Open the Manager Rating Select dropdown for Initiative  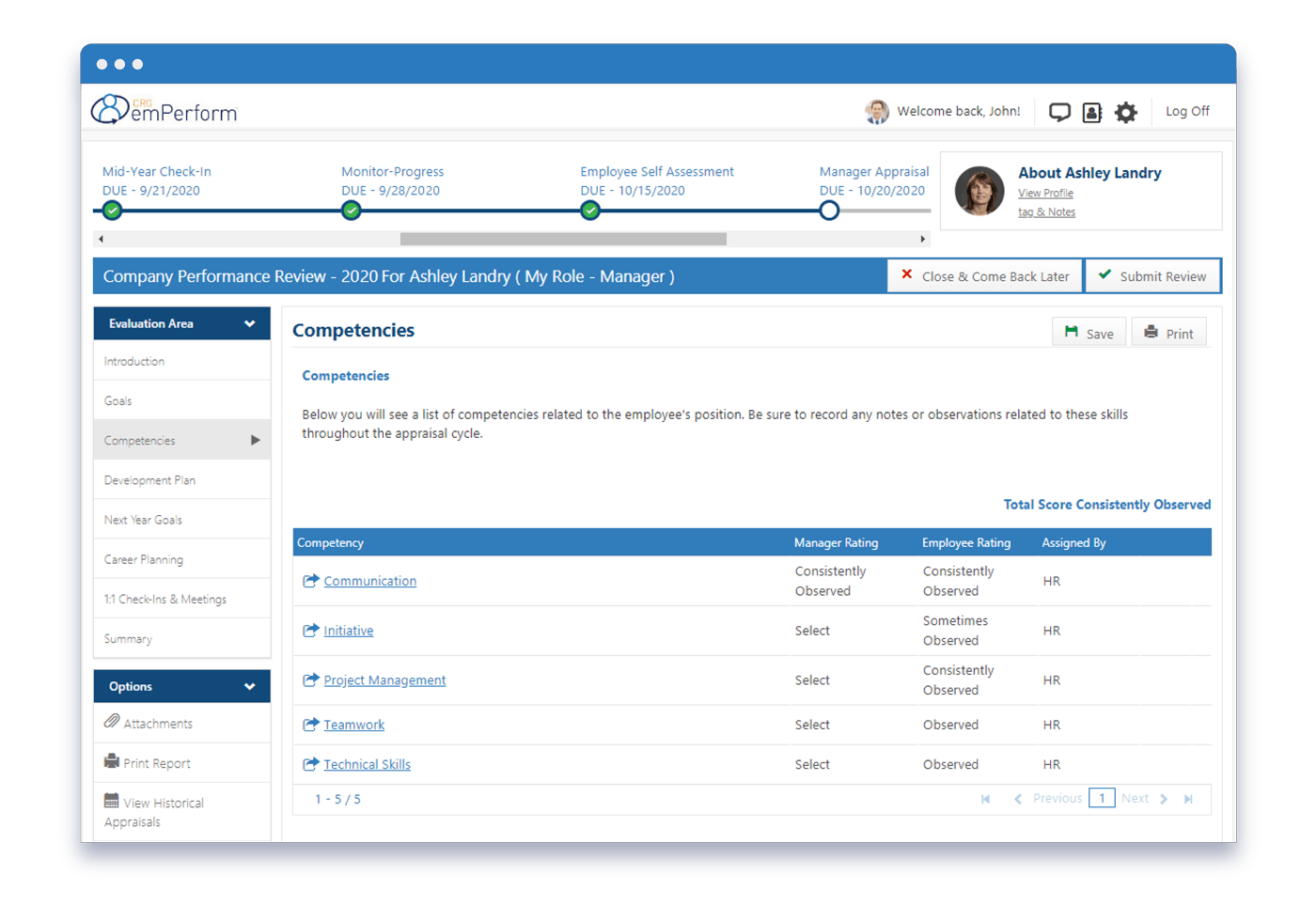coord(812,631)
